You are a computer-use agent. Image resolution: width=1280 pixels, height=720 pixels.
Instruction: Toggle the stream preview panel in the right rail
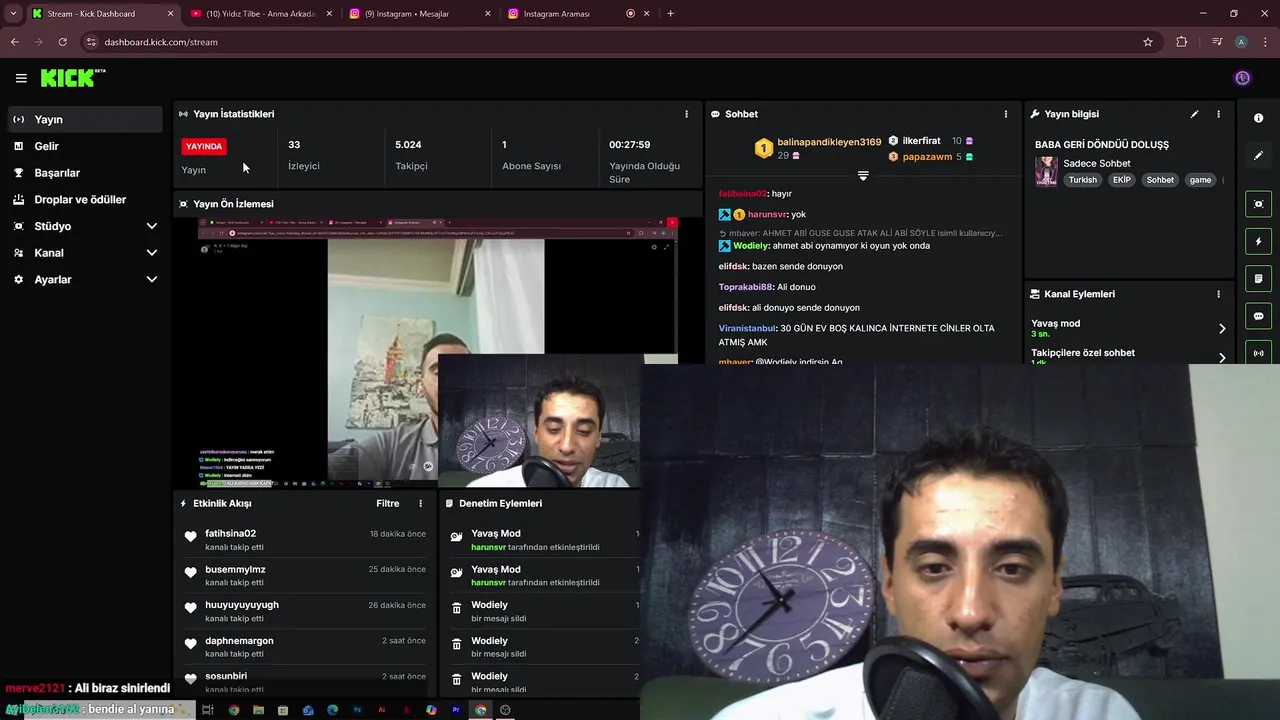point(1258,204)
